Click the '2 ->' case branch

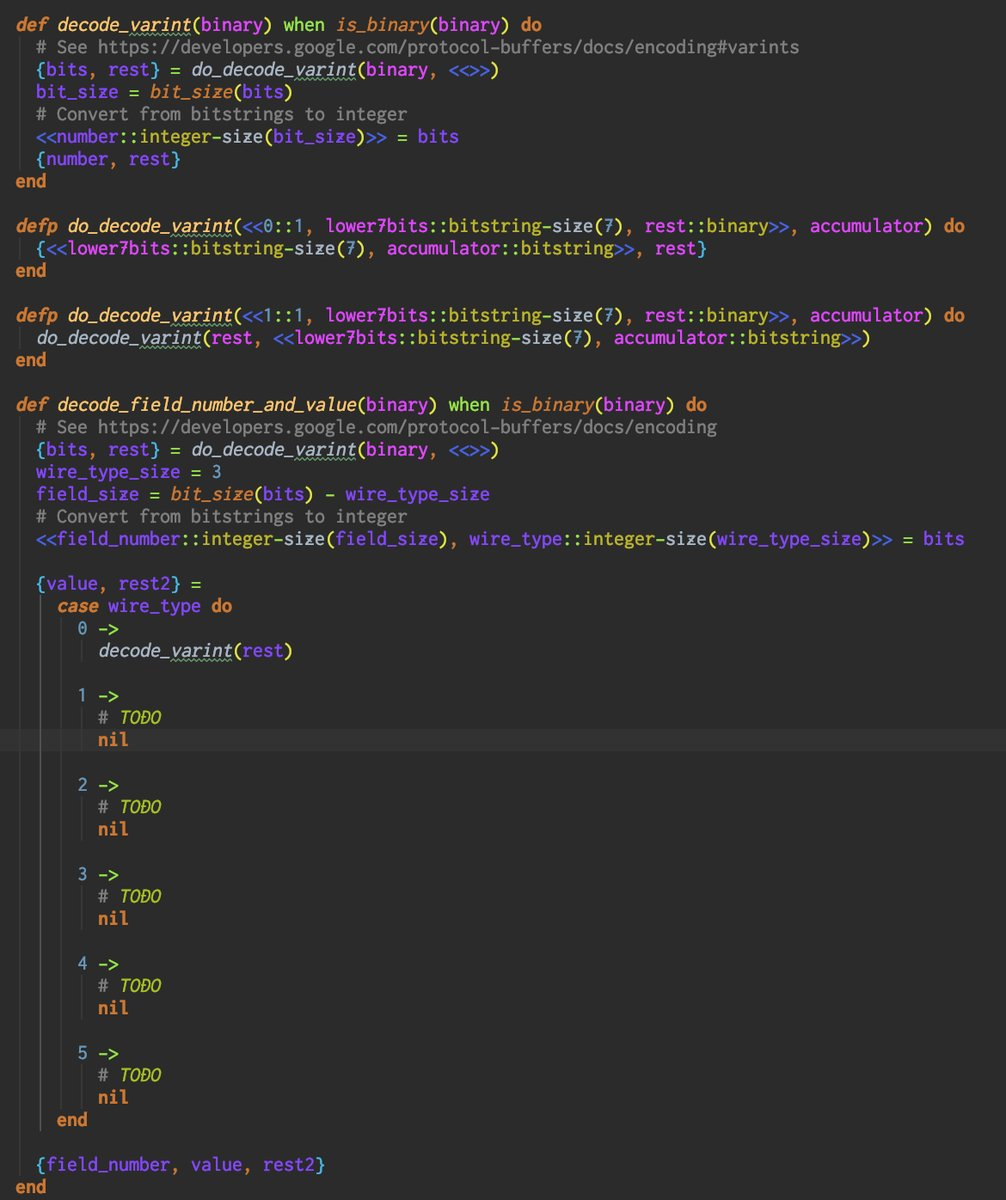99,785
